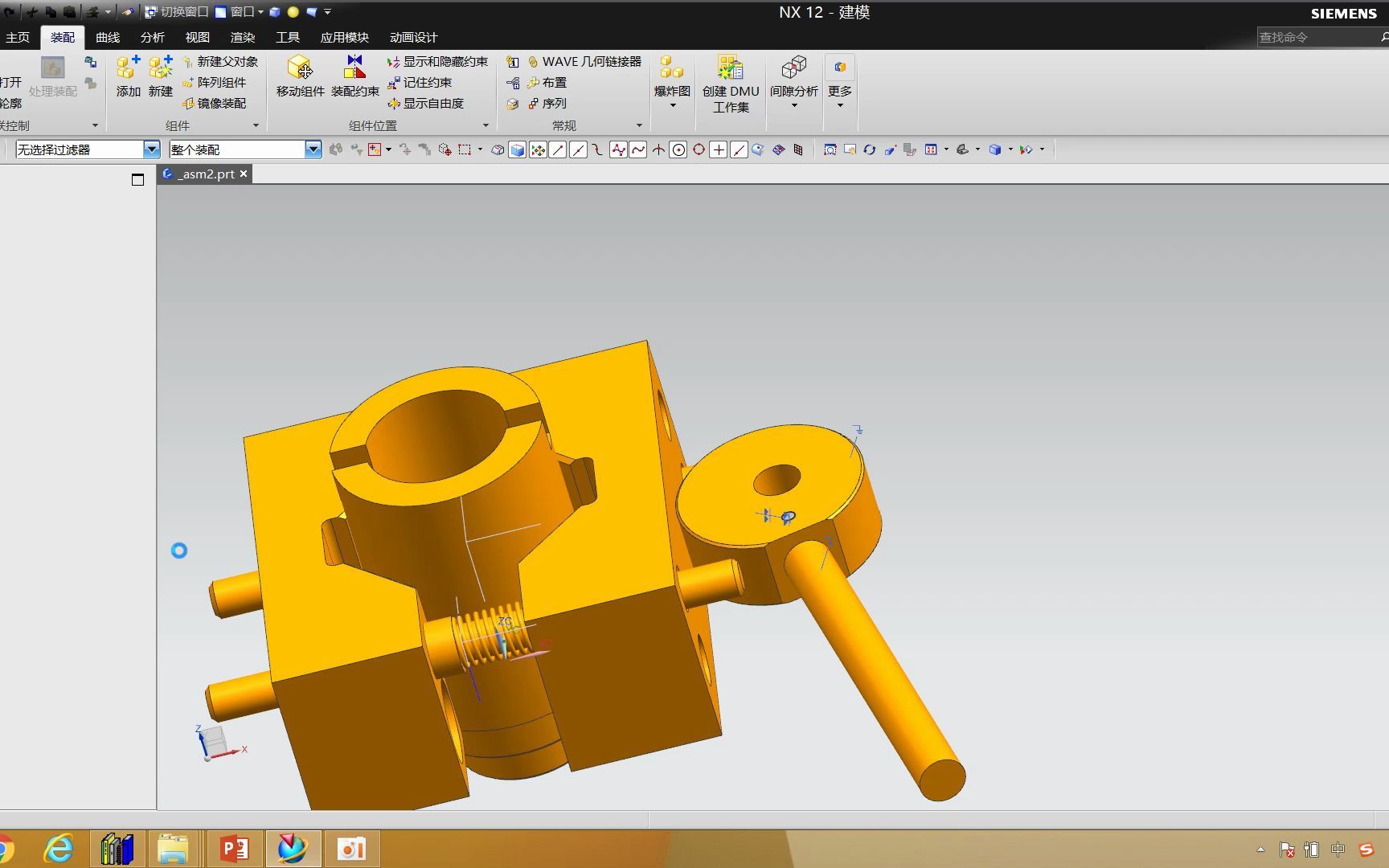Screen dimensions: 1389x868
Task: Open the 间隙分析 clearance analysis tool
Action: (x=793, y=80)
